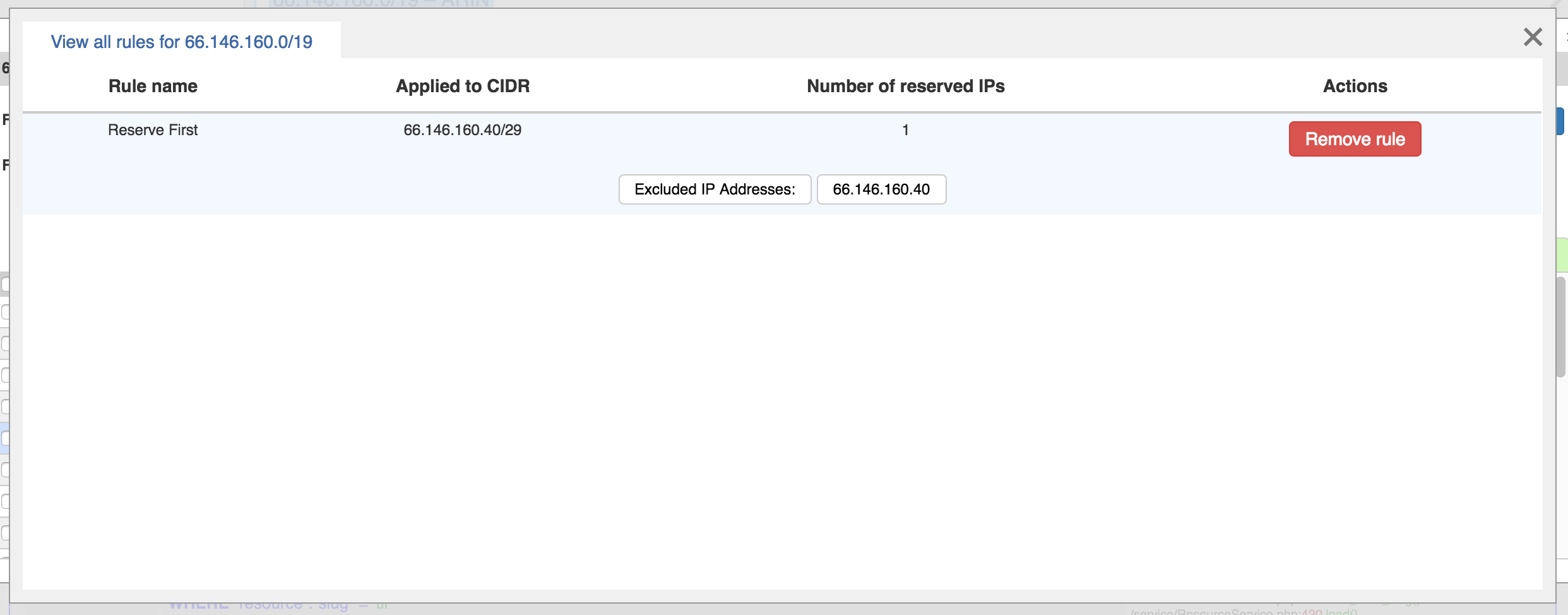The height and width of the screenshot is (615, 1568).
Task: Toggle the checkbox in the blue highlighted row
Action: click(x=5, y=438)
